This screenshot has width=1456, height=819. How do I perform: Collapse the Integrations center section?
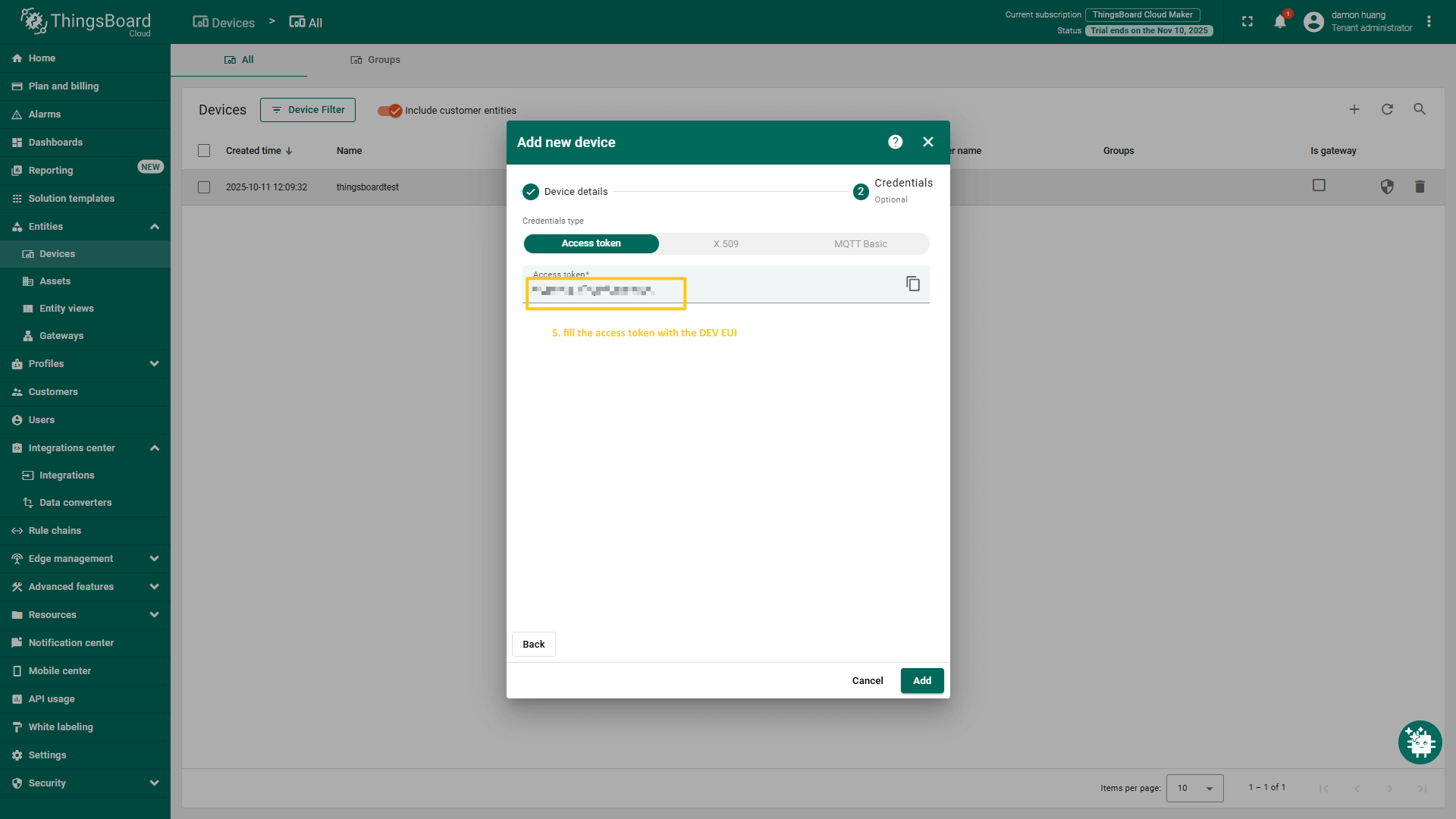point(155,448)
